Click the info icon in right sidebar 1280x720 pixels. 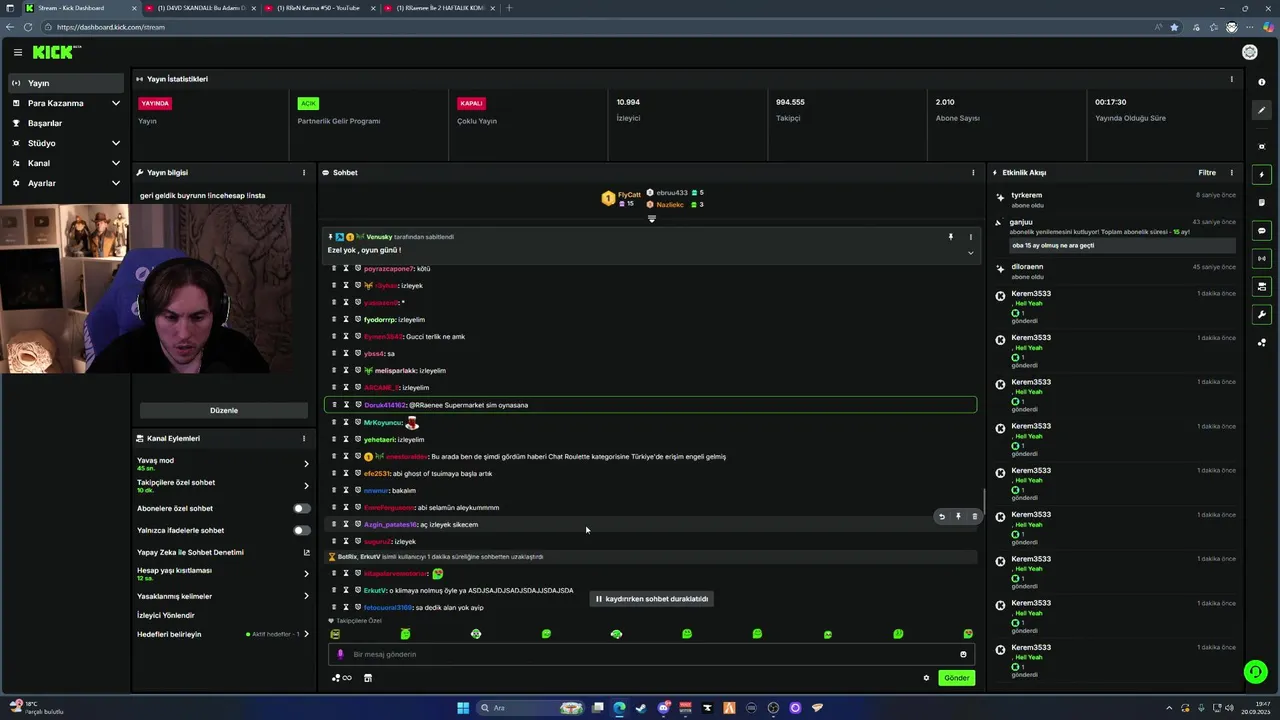tap(1262, 82)
